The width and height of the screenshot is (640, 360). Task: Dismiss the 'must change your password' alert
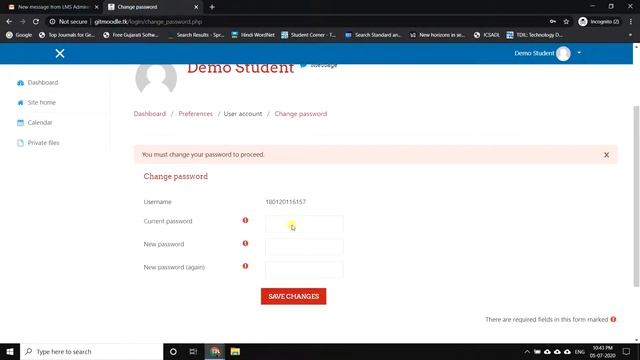click(607, 155)
